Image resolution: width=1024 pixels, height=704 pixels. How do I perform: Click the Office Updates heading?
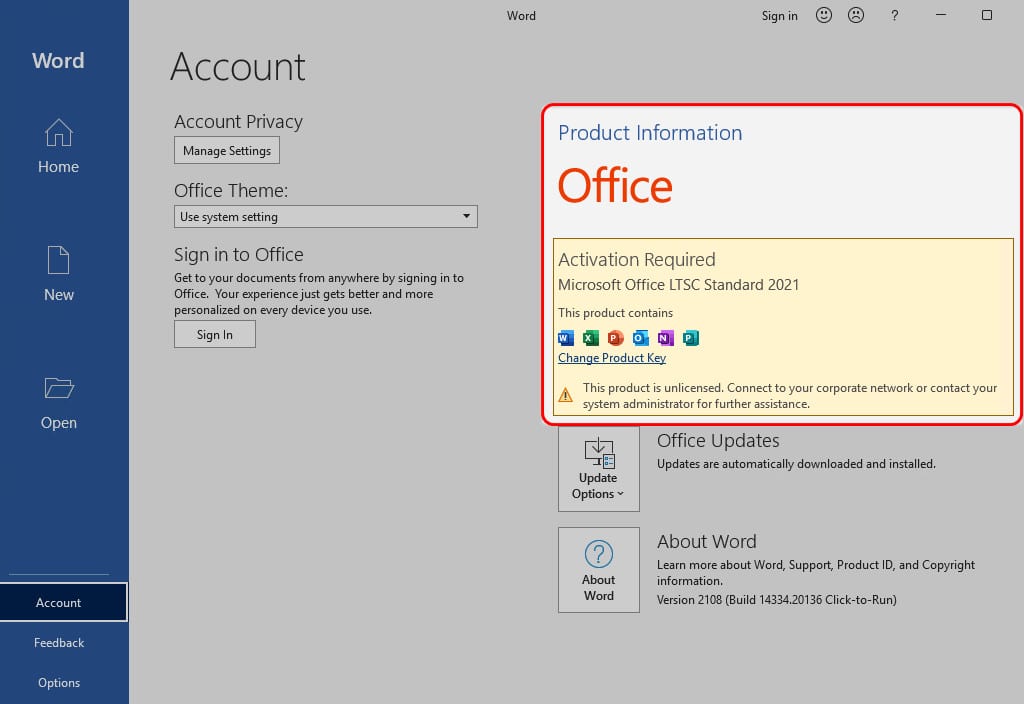coord(718,441)
